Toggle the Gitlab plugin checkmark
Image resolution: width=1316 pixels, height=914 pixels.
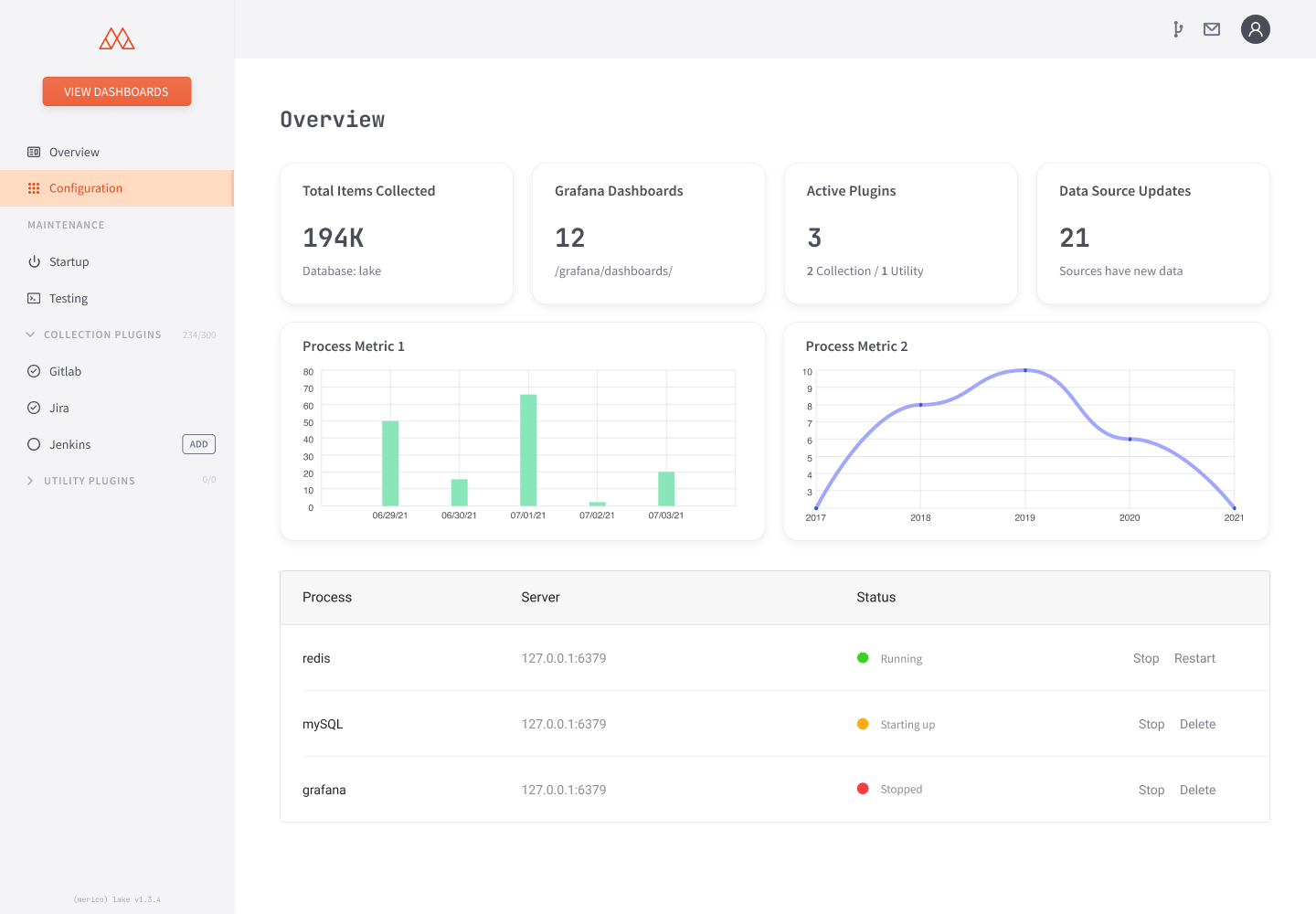click(x=33, y=371)
